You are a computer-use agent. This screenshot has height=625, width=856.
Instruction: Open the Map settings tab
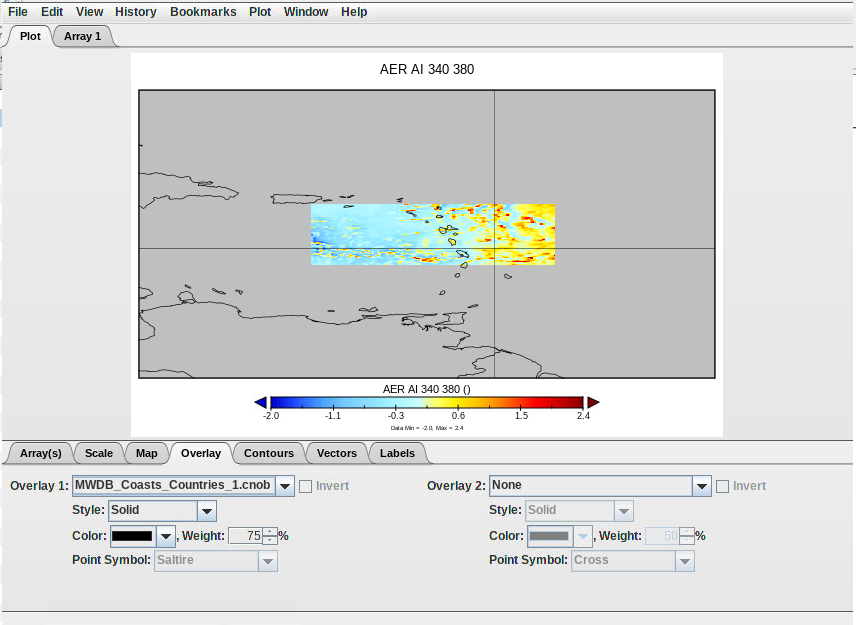pos(146,453)
